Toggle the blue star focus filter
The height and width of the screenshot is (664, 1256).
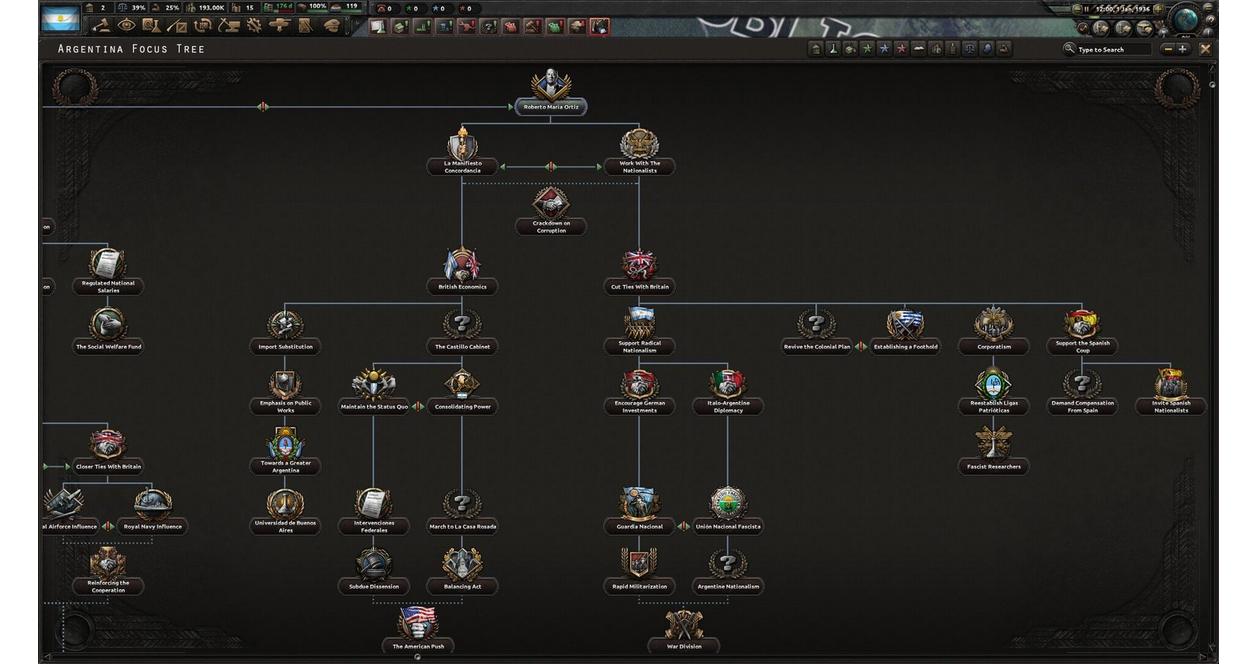click(x=885, y=49)
